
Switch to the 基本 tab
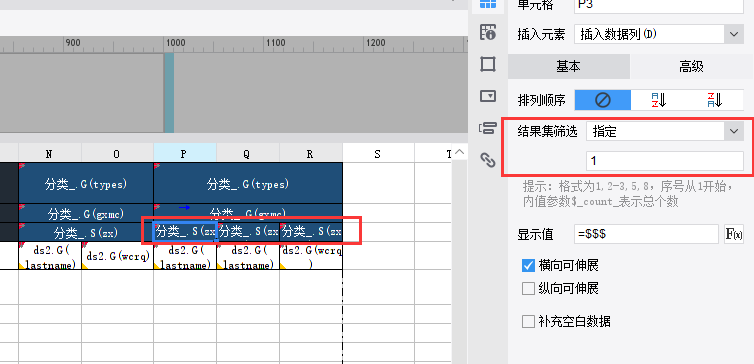[x=569, y=67]
